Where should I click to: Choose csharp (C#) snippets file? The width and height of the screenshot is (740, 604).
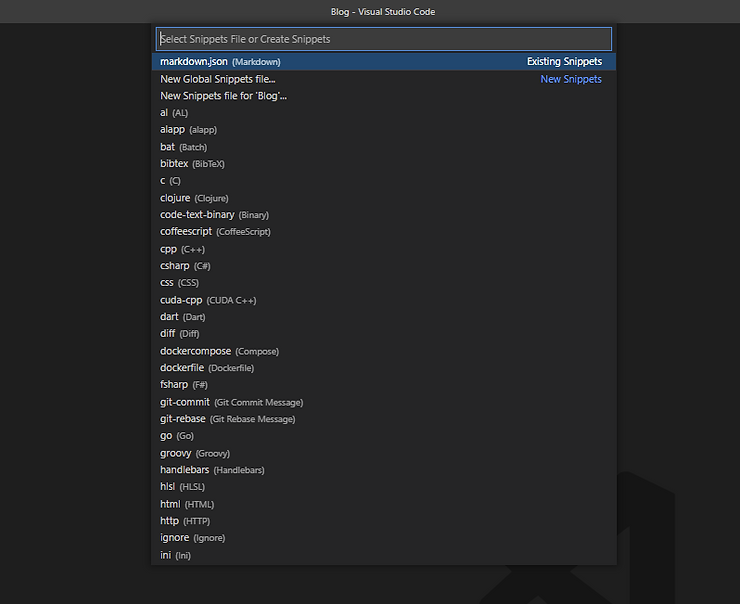[185, 266]
